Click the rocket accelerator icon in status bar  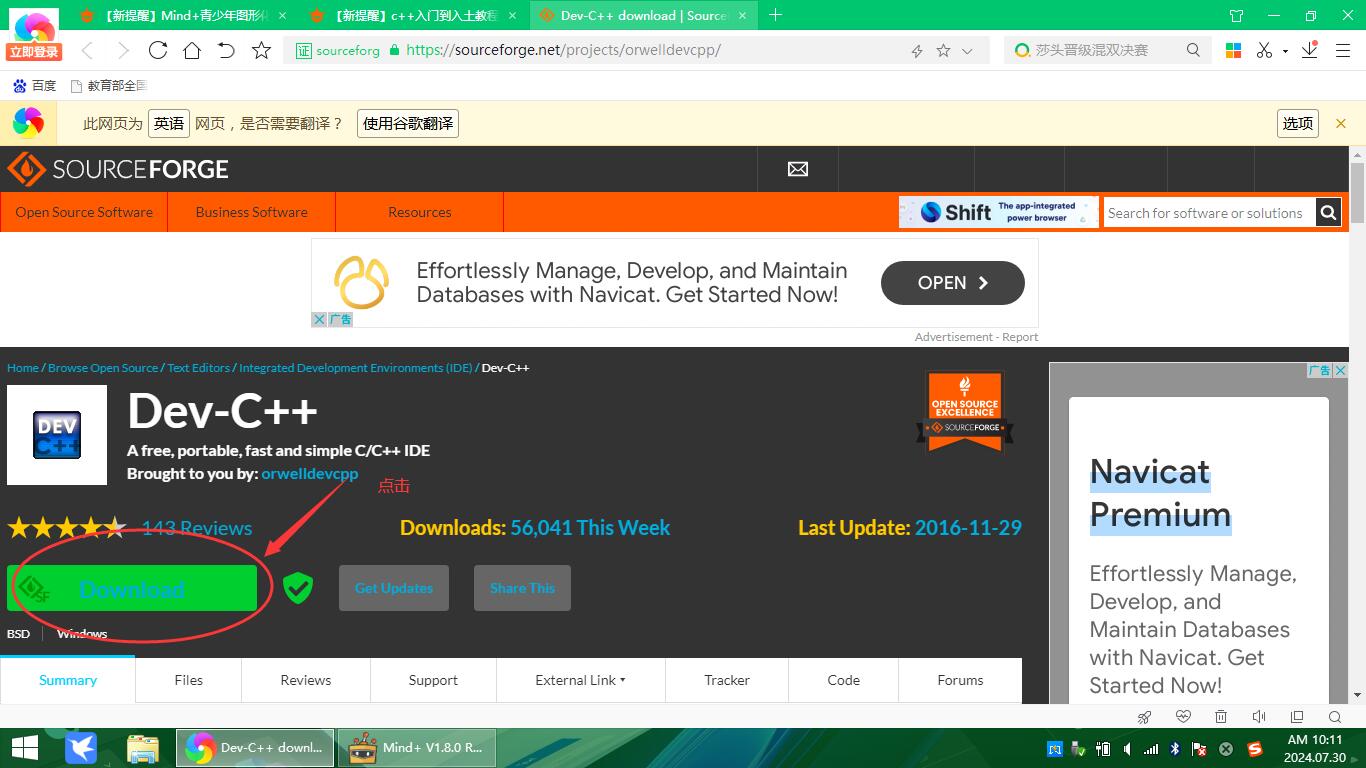pyautogui.click(x=1145, y=716)
